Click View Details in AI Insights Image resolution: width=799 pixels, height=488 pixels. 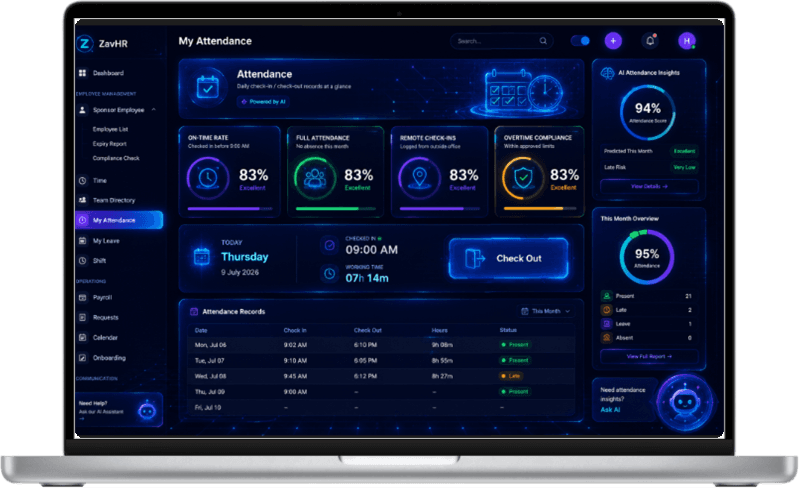coord(649,186)
